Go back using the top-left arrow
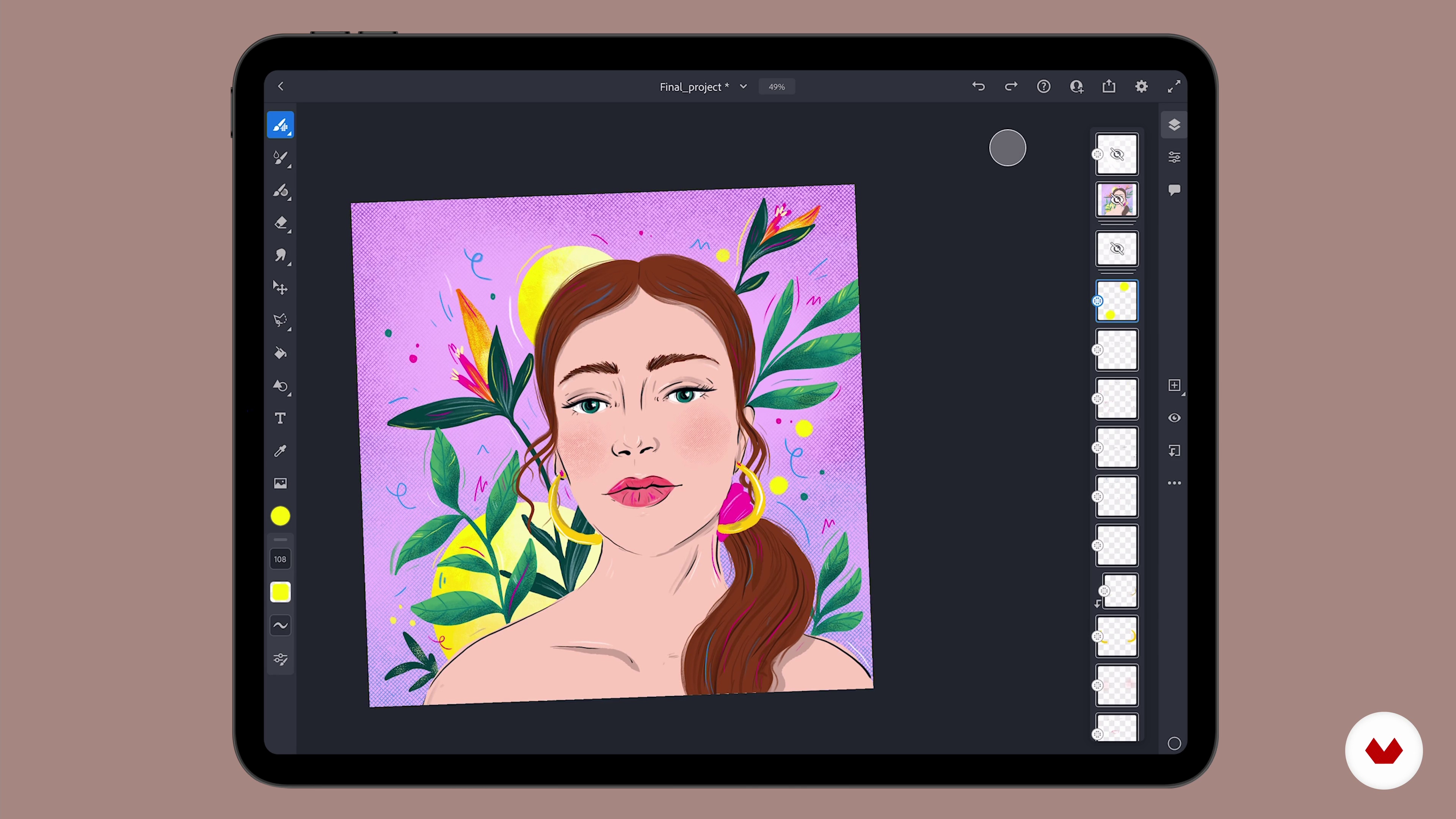The image size is (1456, 819). tap(280, 86)
